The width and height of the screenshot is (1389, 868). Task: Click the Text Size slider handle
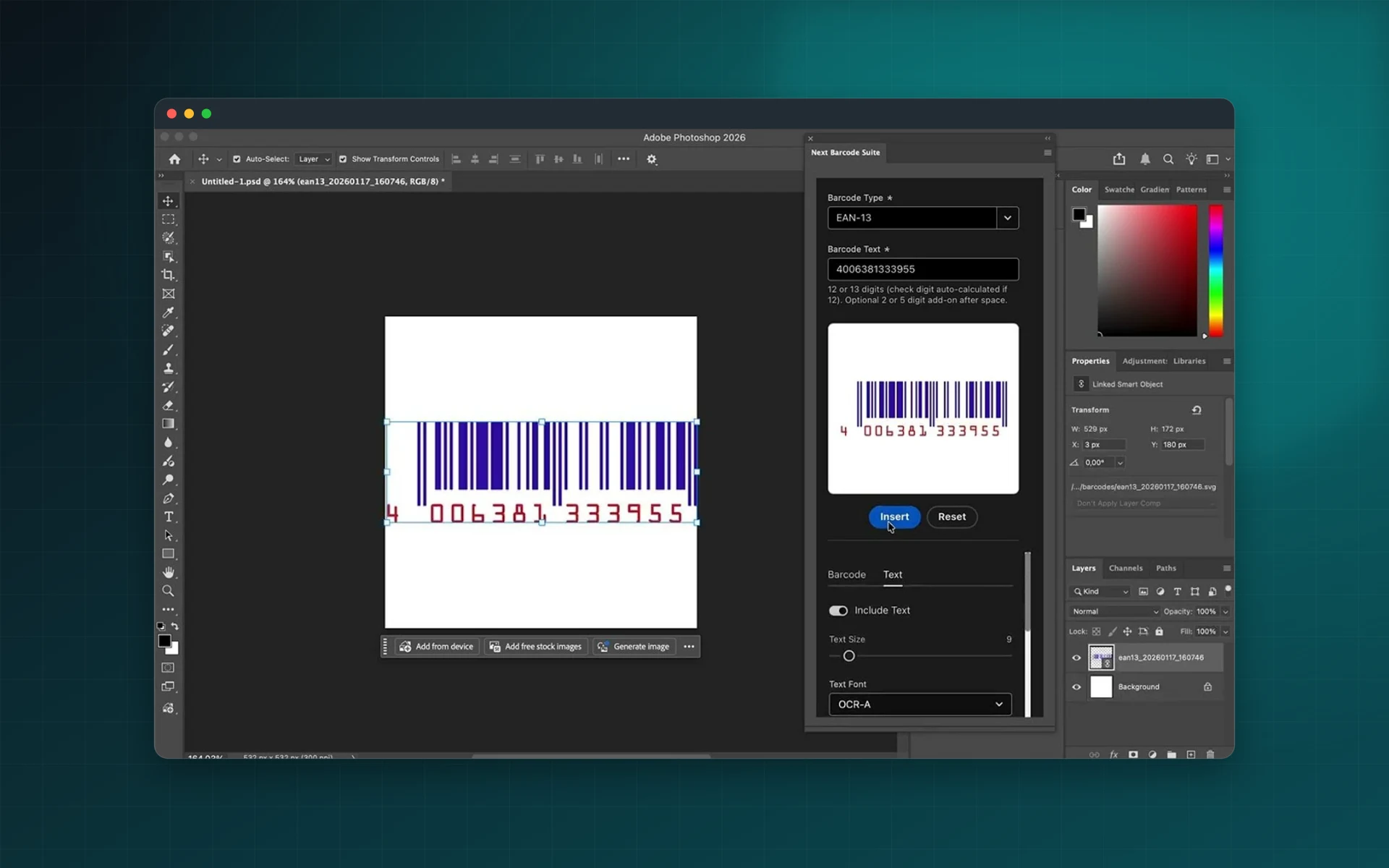[849, 656]
